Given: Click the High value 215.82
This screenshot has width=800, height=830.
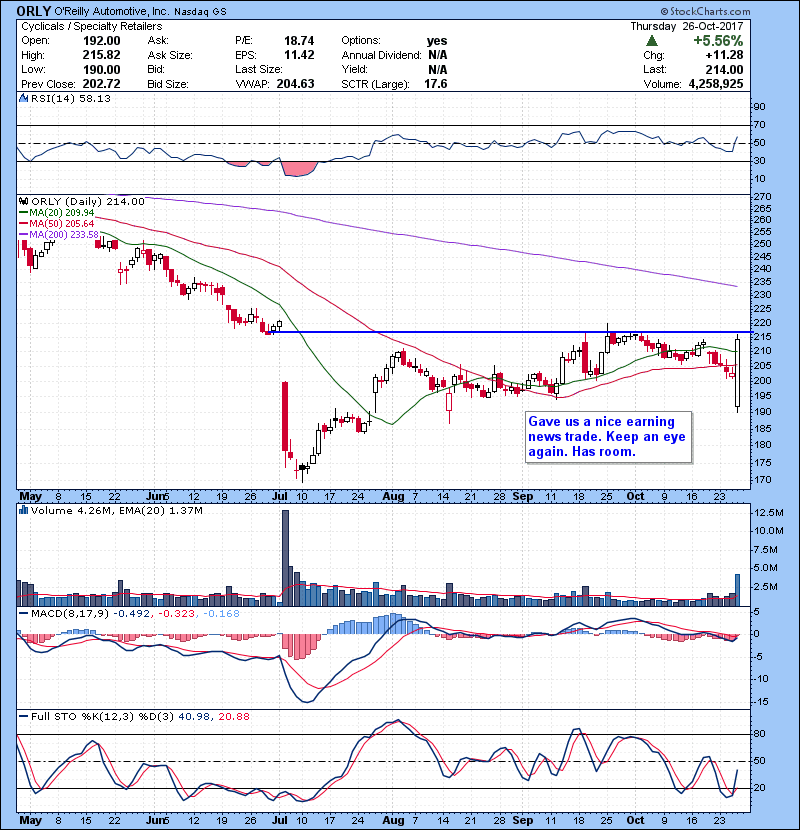Looking at the screenshot, I should [101, 55].
